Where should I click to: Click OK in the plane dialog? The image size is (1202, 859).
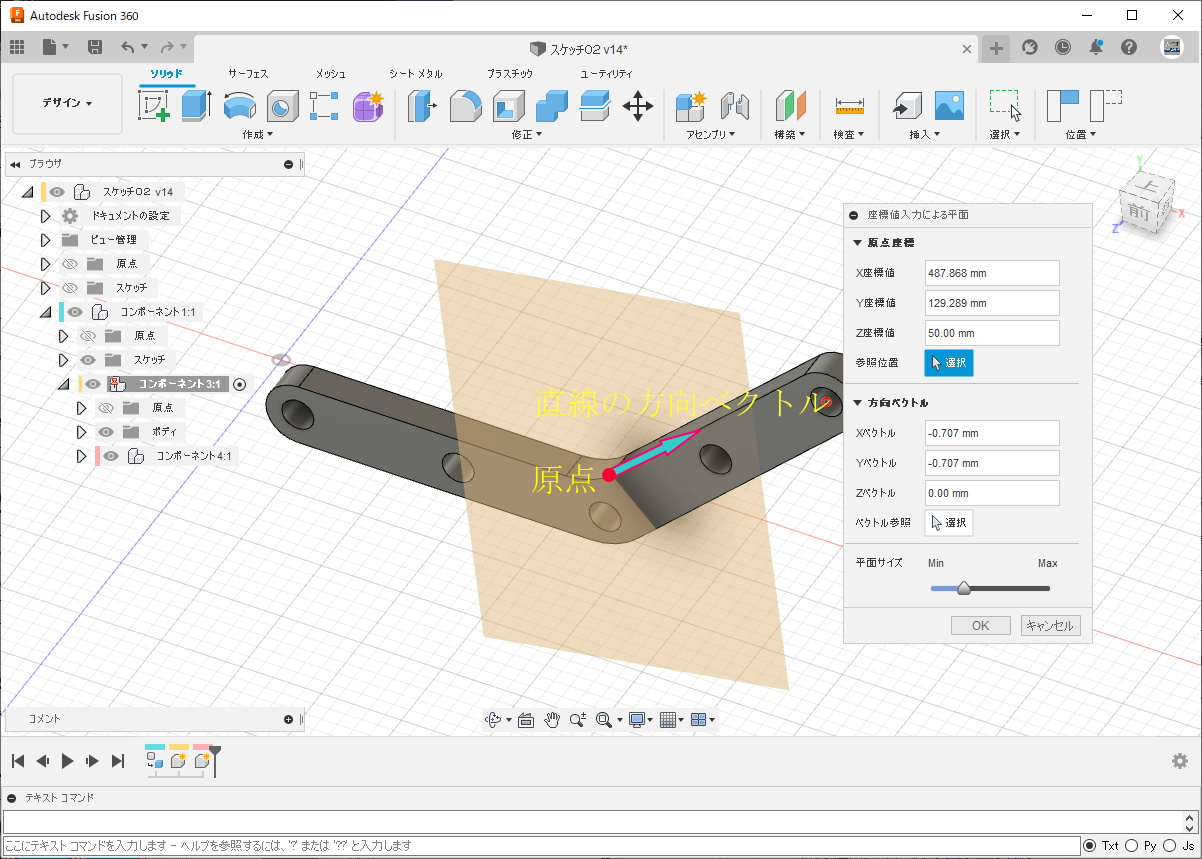click(980, 625)
